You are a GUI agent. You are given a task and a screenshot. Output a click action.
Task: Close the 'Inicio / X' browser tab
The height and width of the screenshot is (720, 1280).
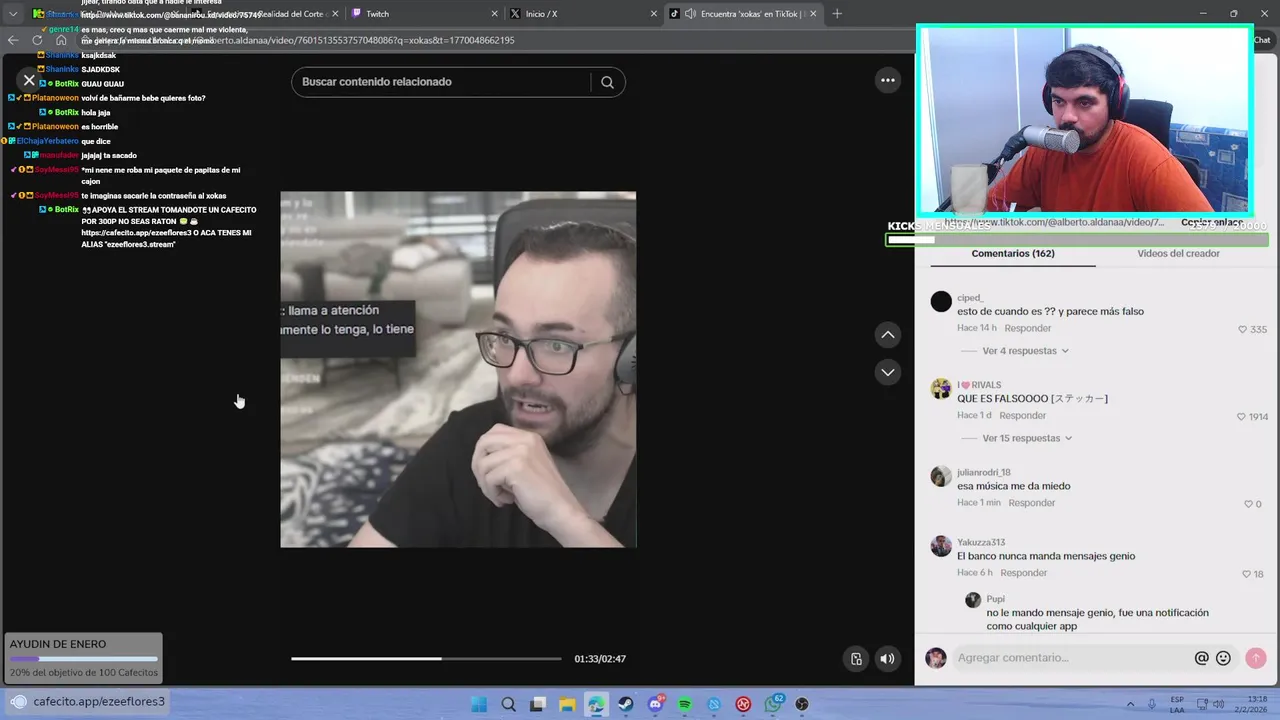click(654, 14)
